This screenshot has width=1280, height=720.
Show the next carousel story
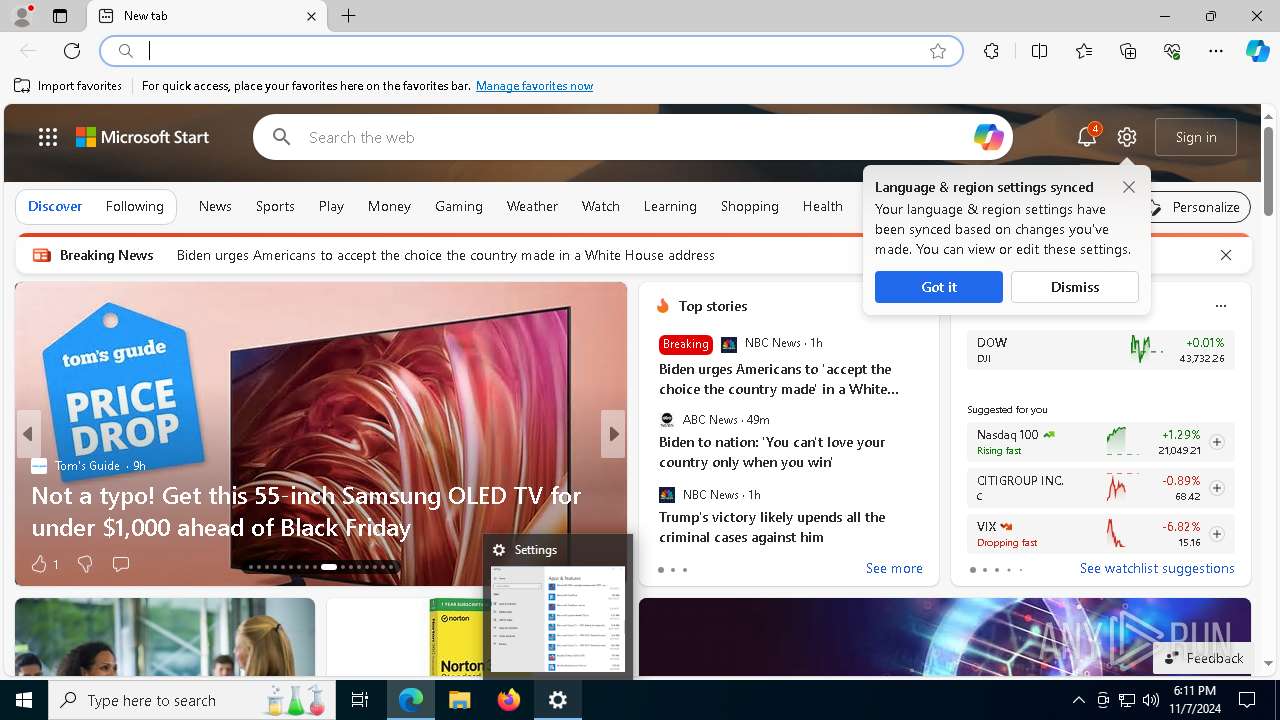click(613, 434)
